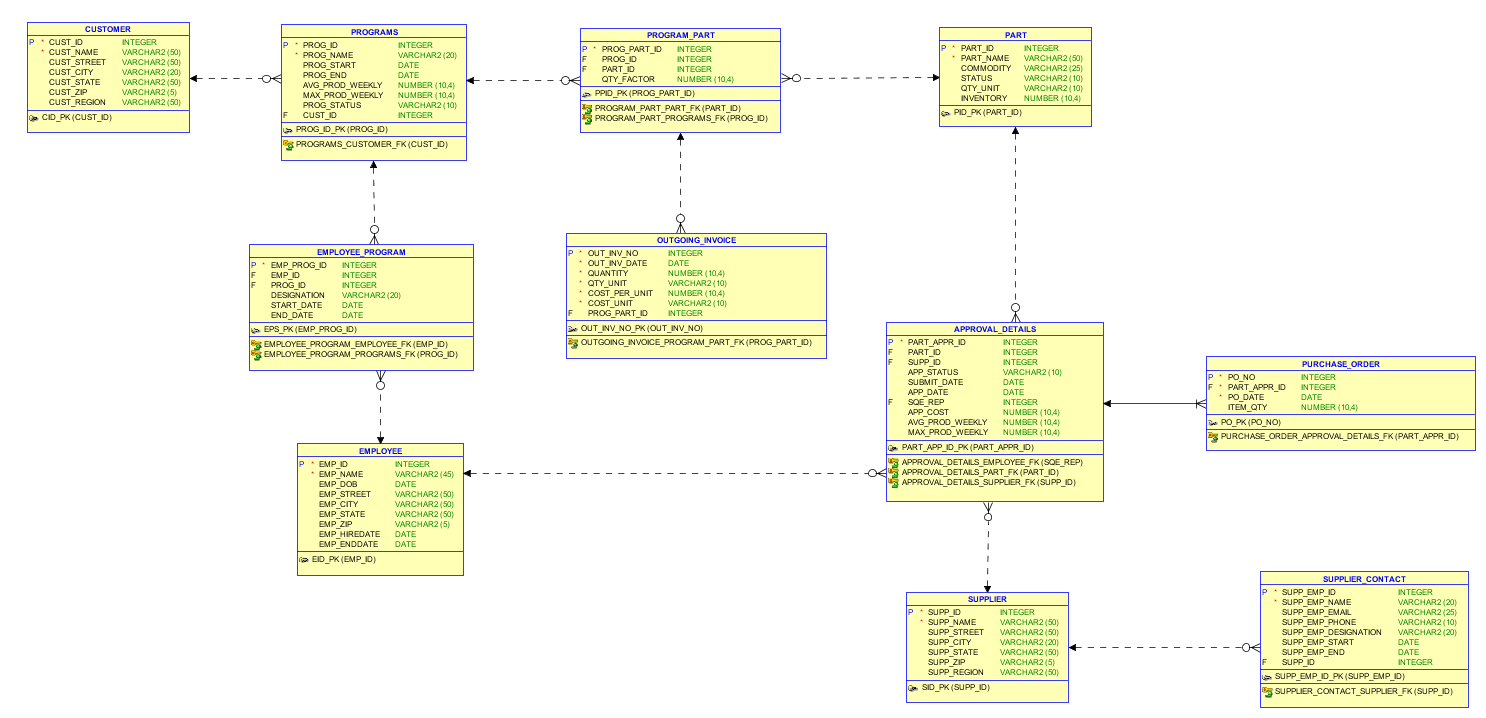Click the CUST_REGION column in CUSTOMER
Viewport: 1486px width, 718px height.
tap(77, 102)
